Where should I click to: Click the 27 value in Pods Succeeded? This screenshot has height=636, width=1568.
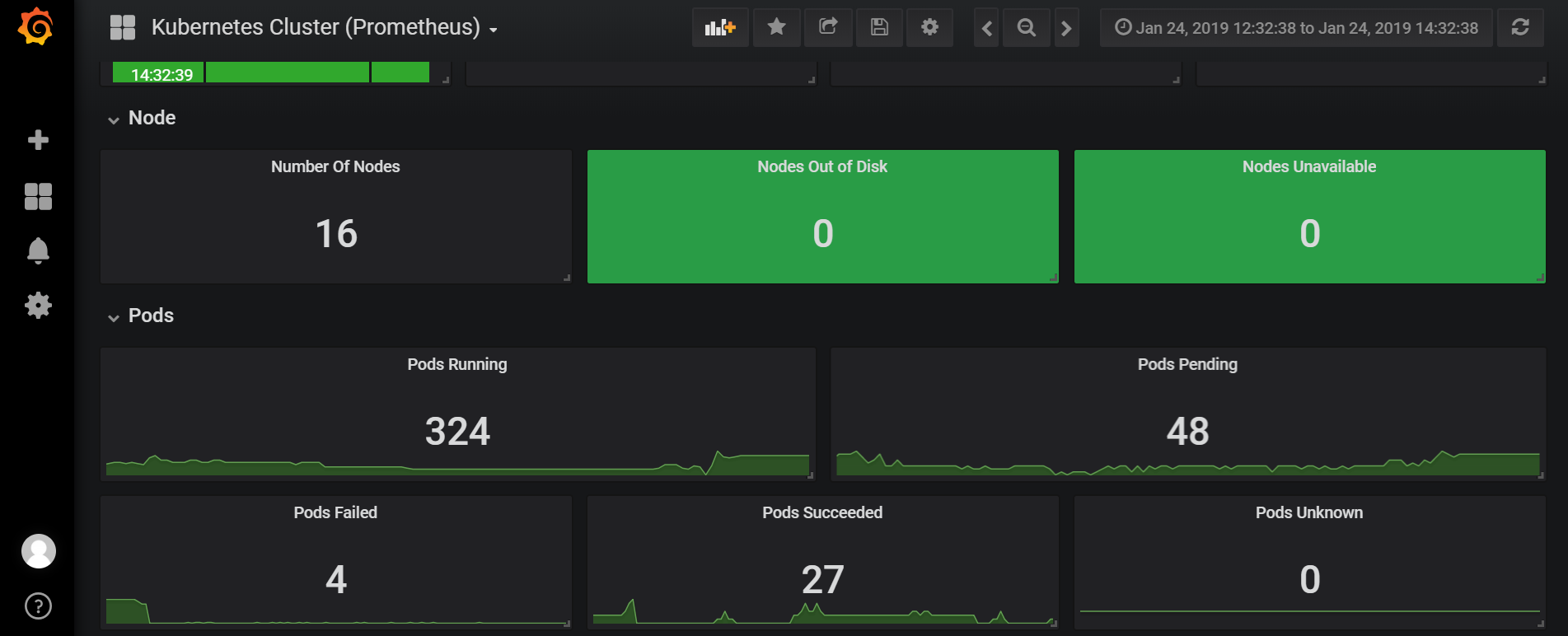[822, 580]
